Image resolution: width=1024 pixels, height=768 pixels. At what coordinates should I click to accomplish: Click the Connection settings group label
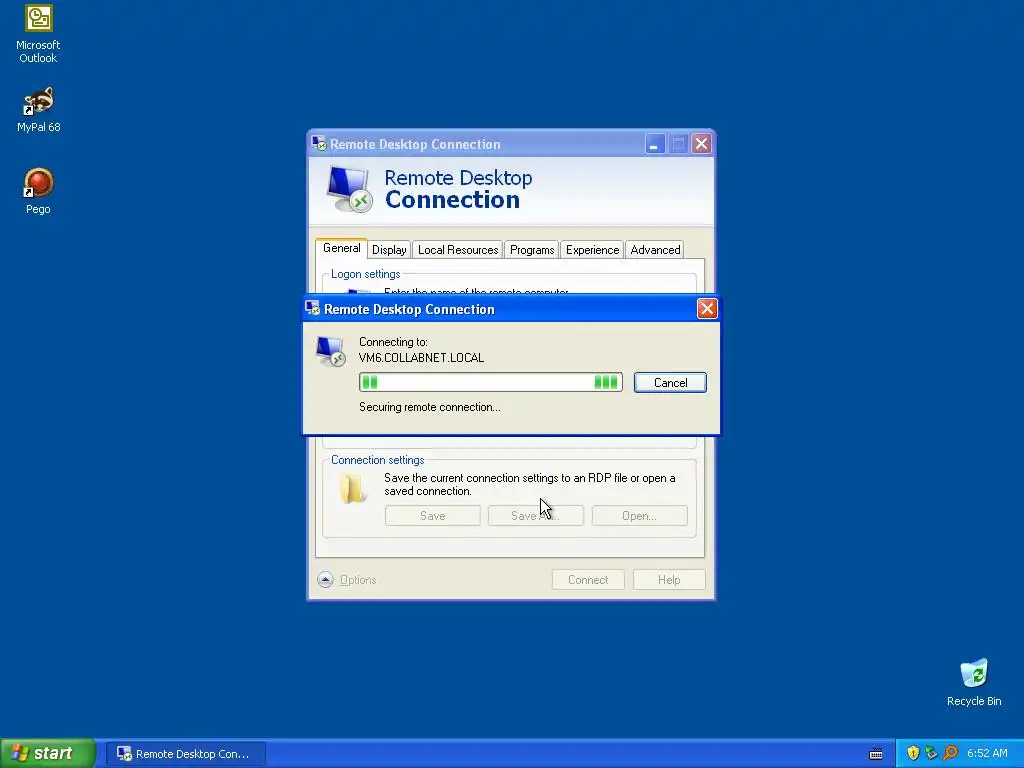tap(377, 460)
